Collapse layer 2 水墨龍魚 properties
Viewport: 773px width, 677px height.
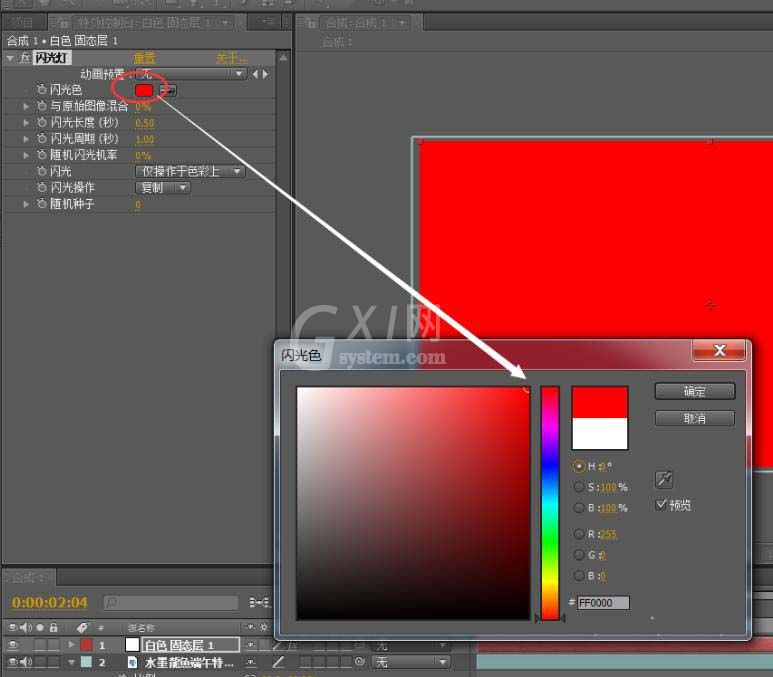[x=71, y=662]
